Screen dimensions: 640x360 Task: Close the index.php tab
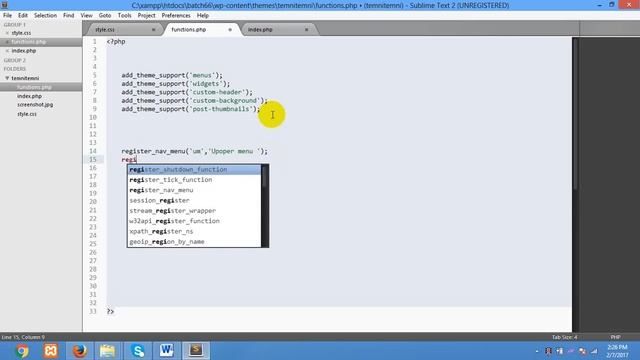click(307, 30)
